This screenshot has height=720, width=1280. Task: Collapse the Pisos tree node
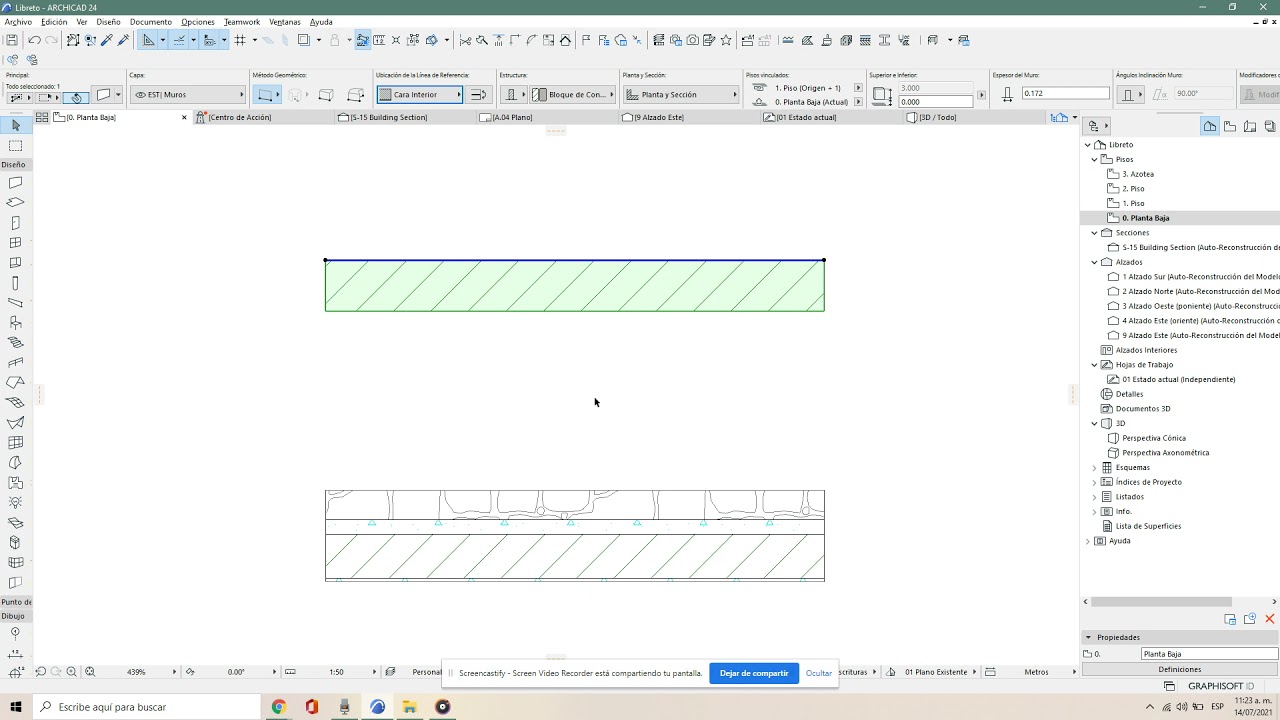pyautogui.click(x=1095, y=159)
